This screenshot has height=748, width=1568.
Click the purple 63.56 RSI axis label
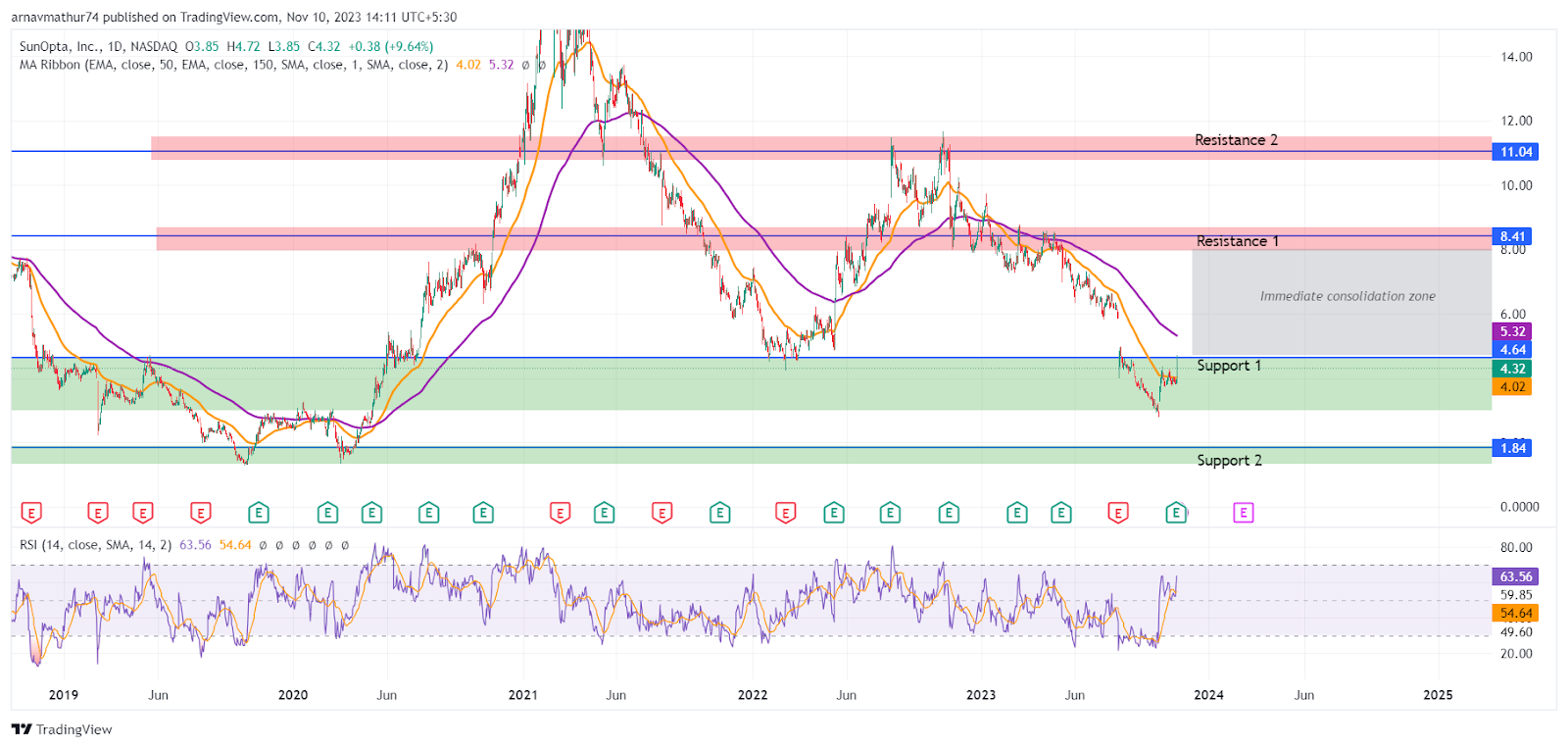click(x=1515, y=576)
